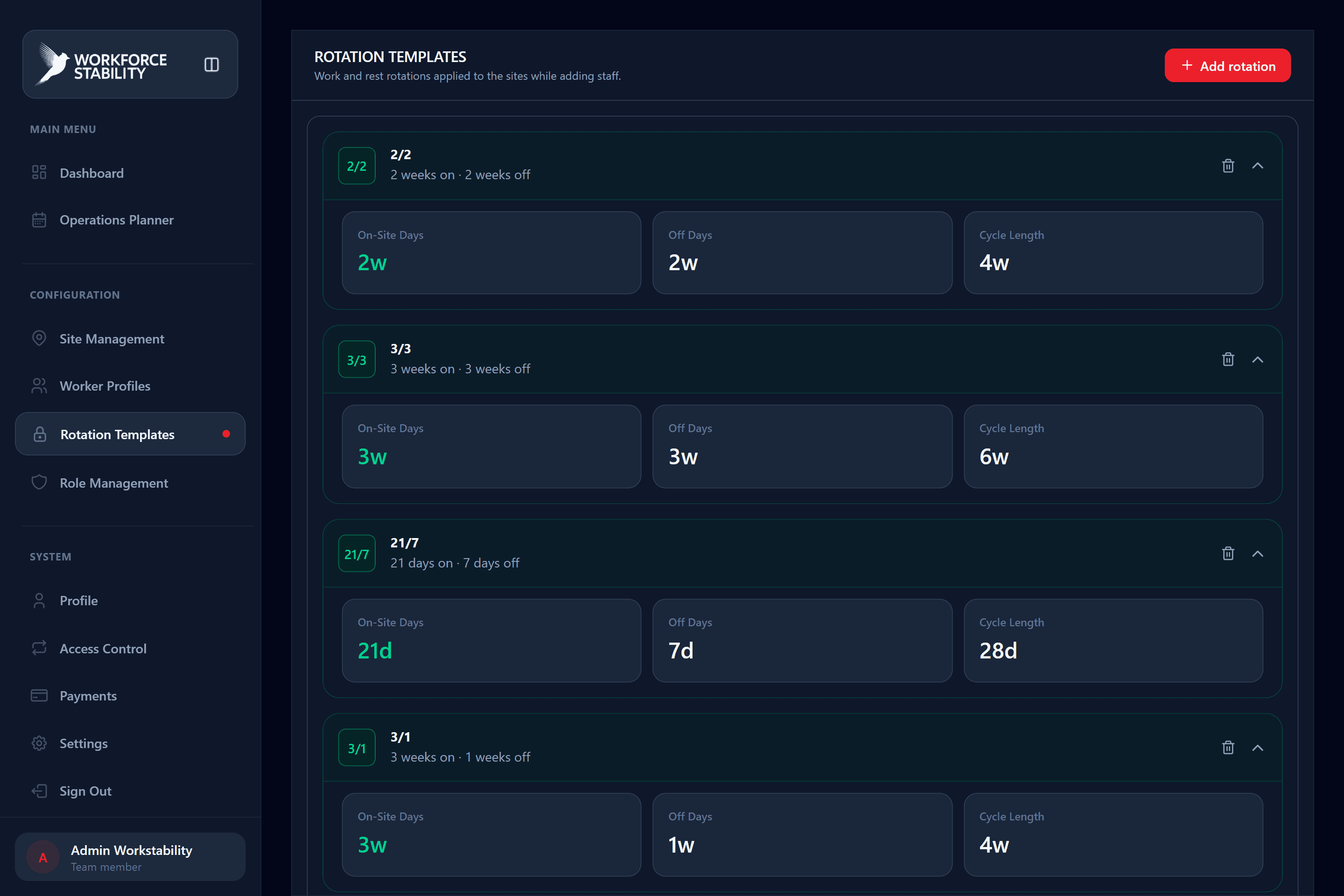This screenshot has width=1344, height=896.
Task: Delete the 21/7 rotation with trash icon
Action: tap(1228, 553)
